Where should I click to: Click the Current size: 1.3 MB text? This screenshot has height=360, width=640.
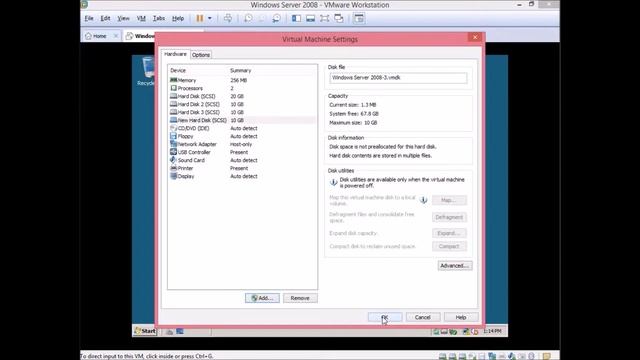point(353,105)
